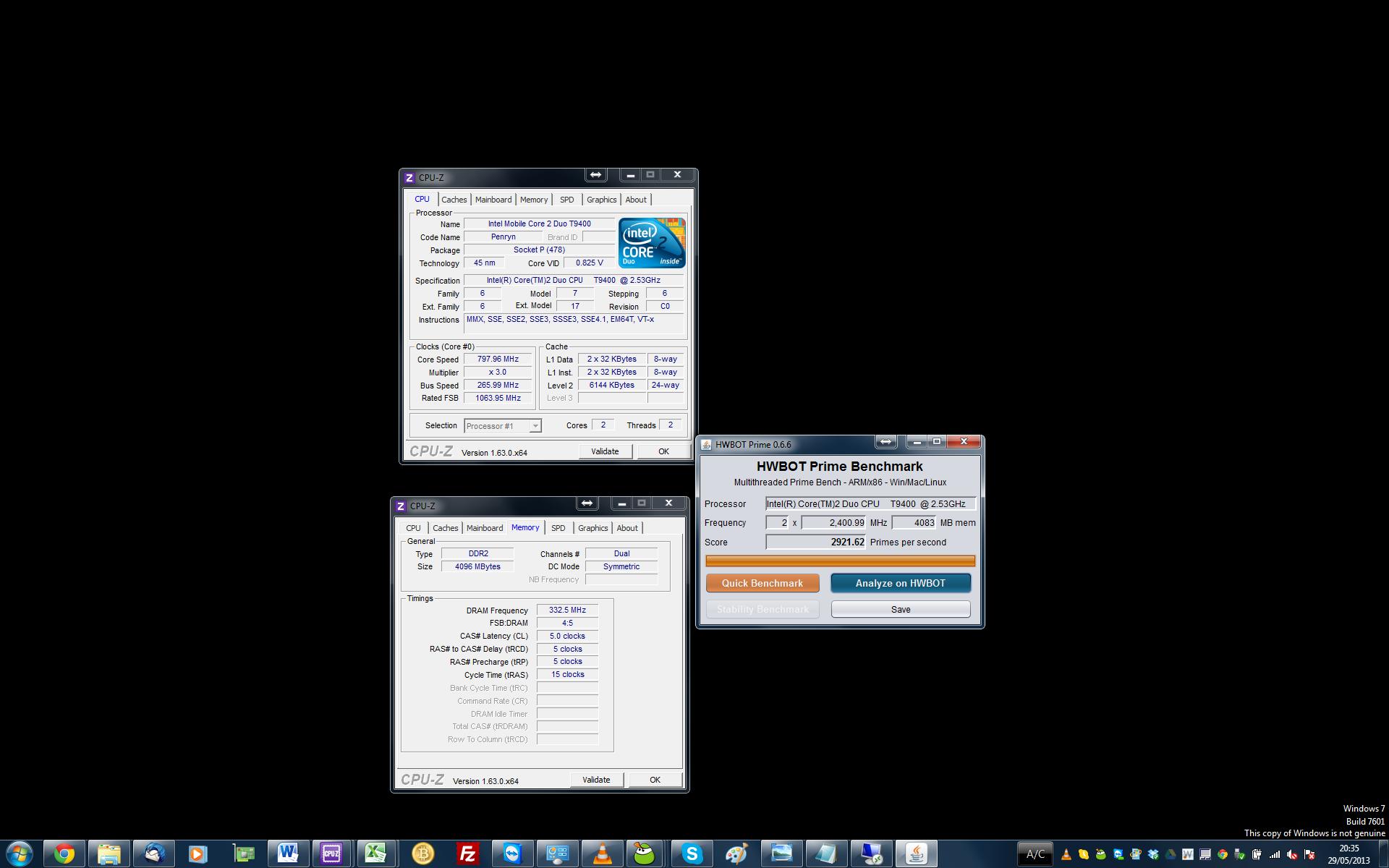Open the volume muted tray icon
This screenshot has width=1389, height=868.
click(1292, 854)
